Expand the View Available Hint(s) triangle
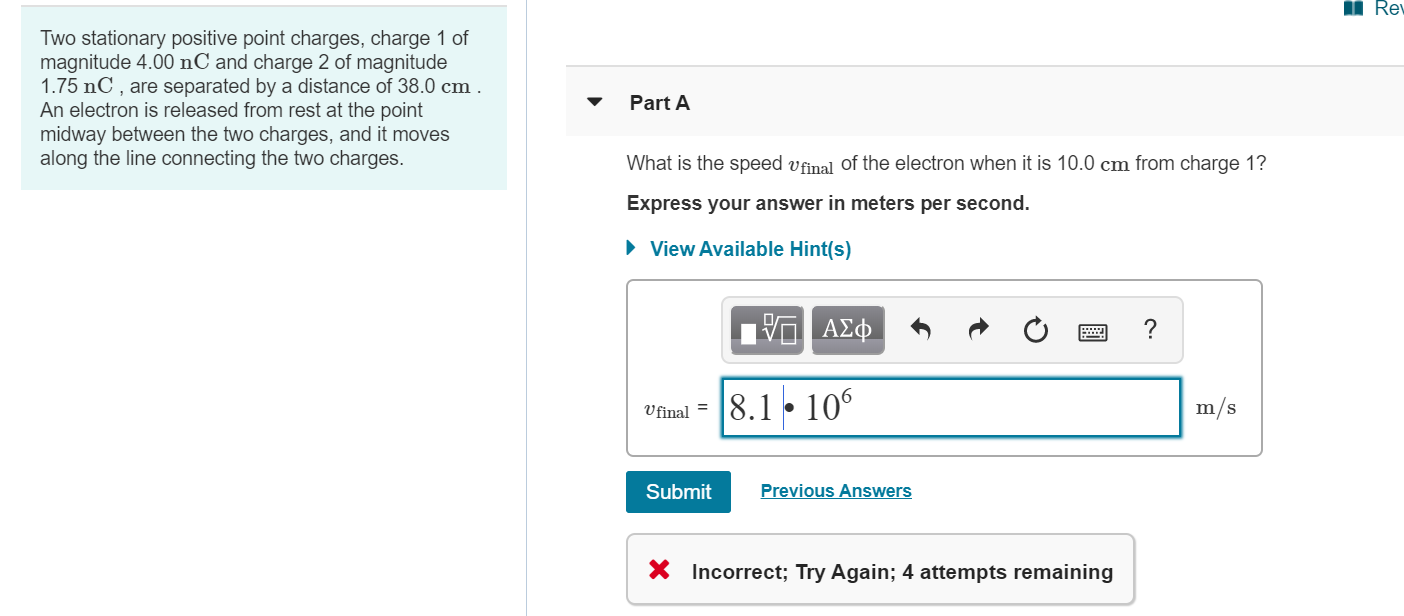The image size is (1404, 616). [x=632, y=248]
